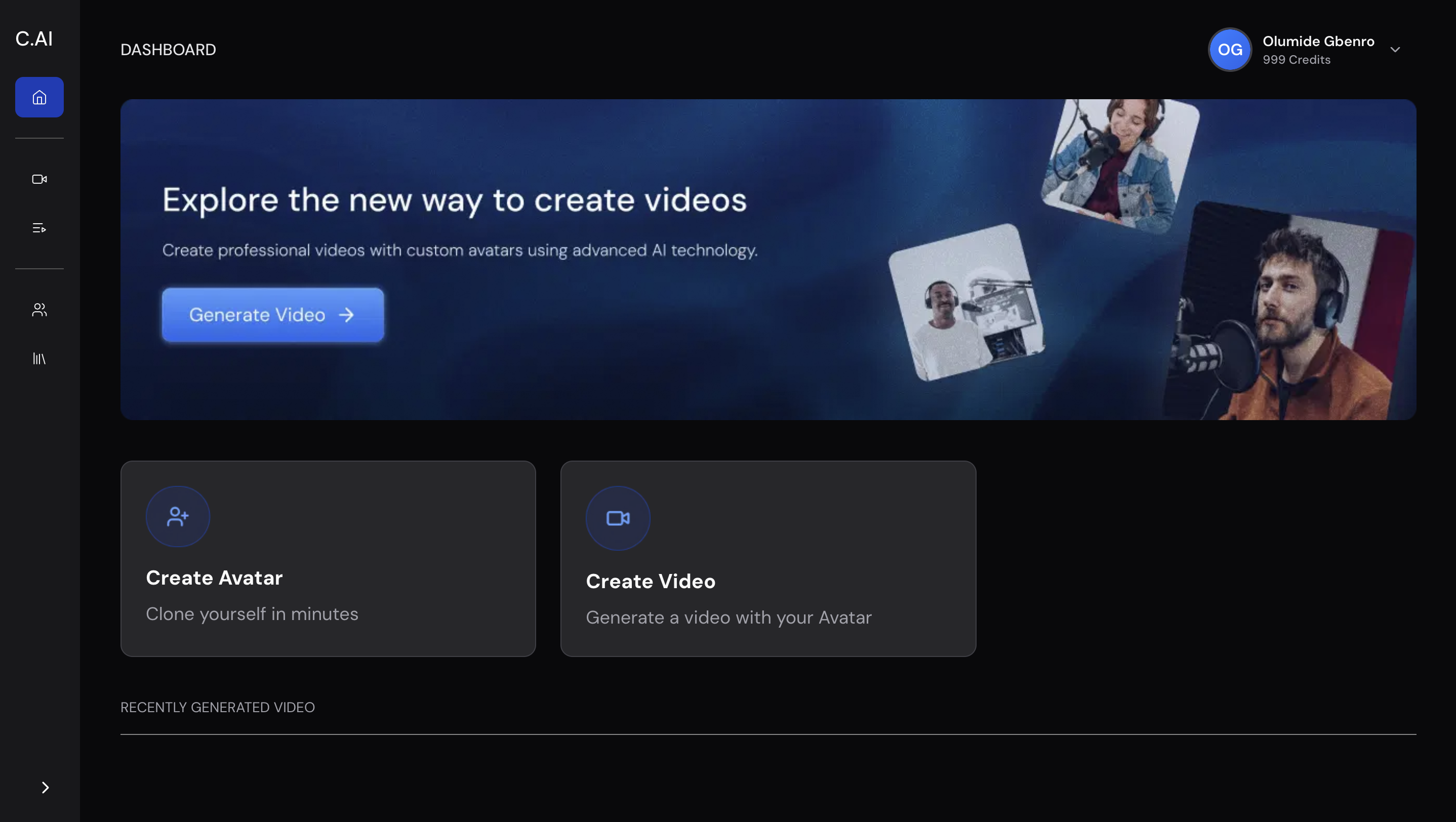
Task: Open Create Avatar to clone yourself
Action: [328, 558]
